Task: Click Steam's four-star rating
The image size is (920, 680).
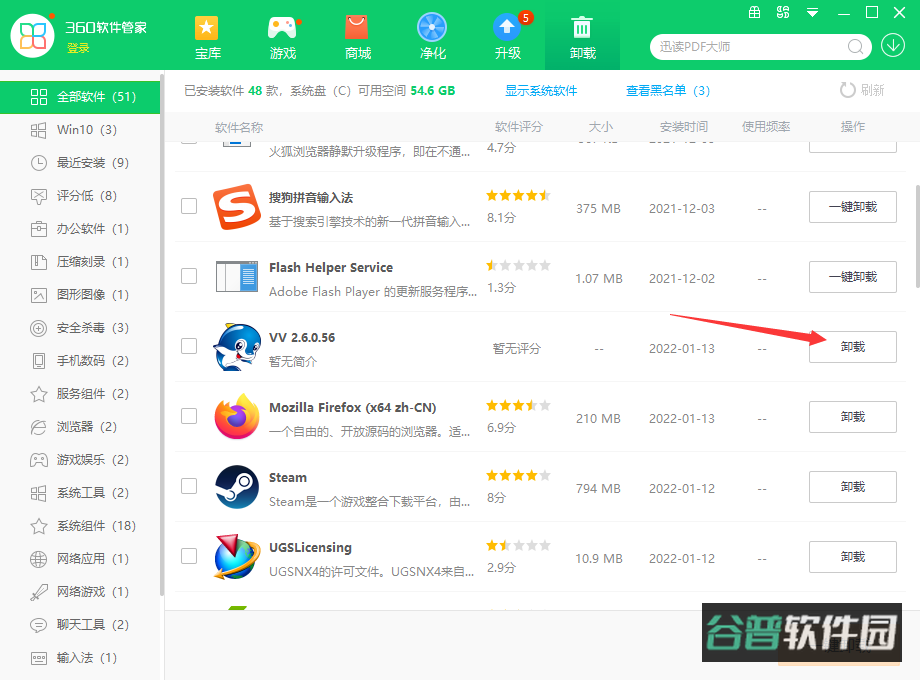Action: [x=519, y=475]
